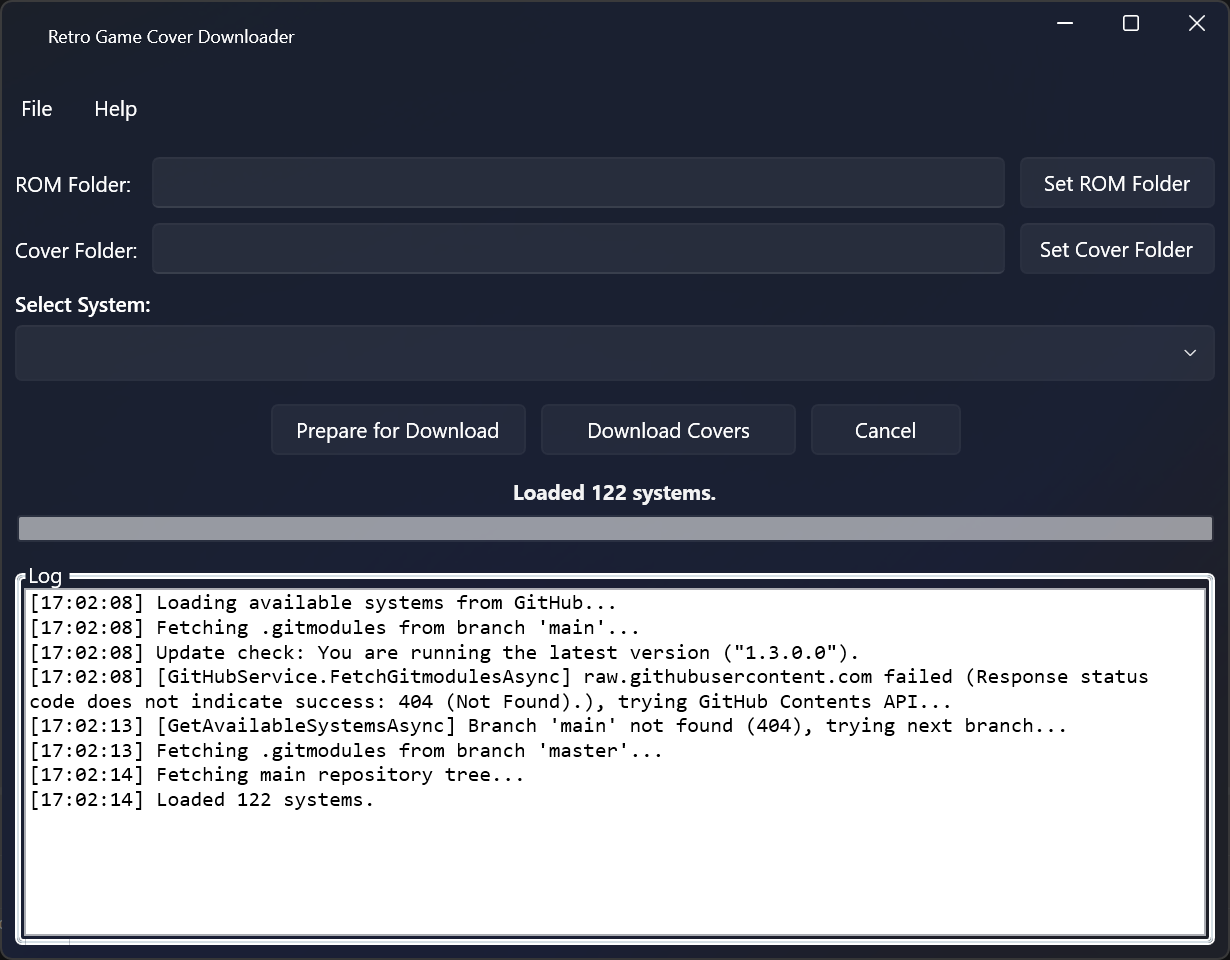Click the 'Loaded 122 systems.' status text

point(614,492)
